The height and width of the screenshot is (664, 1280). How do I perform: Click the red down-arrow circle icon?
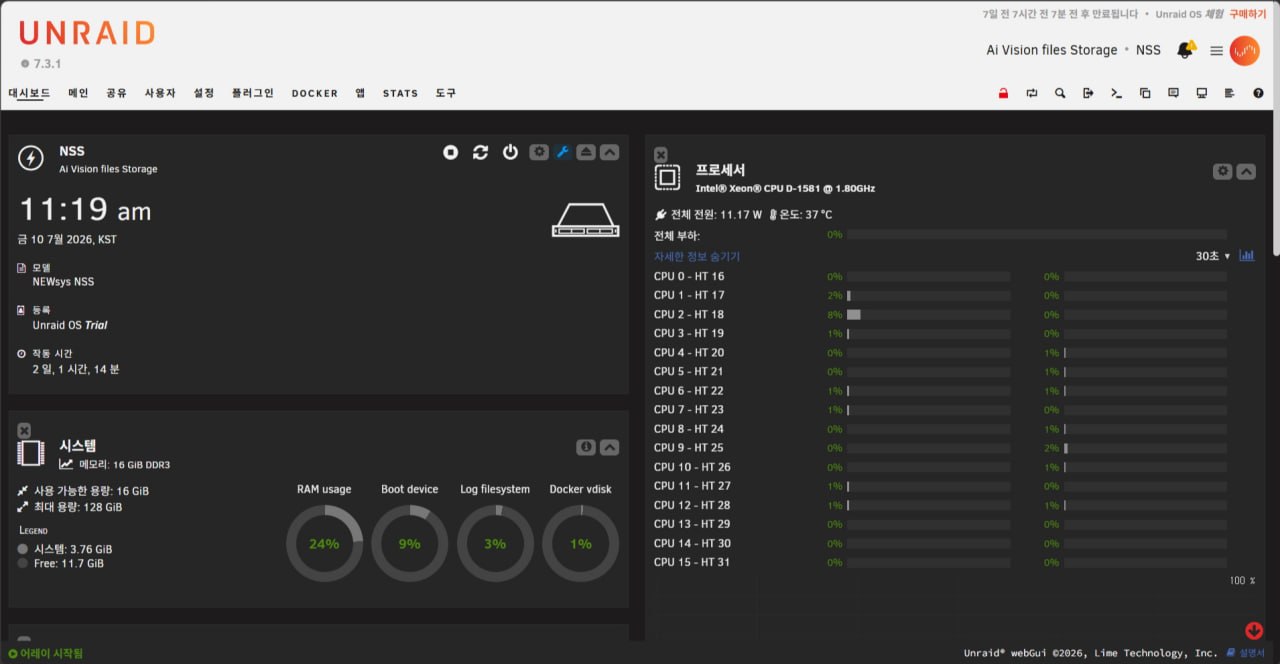click(1254, 630)
